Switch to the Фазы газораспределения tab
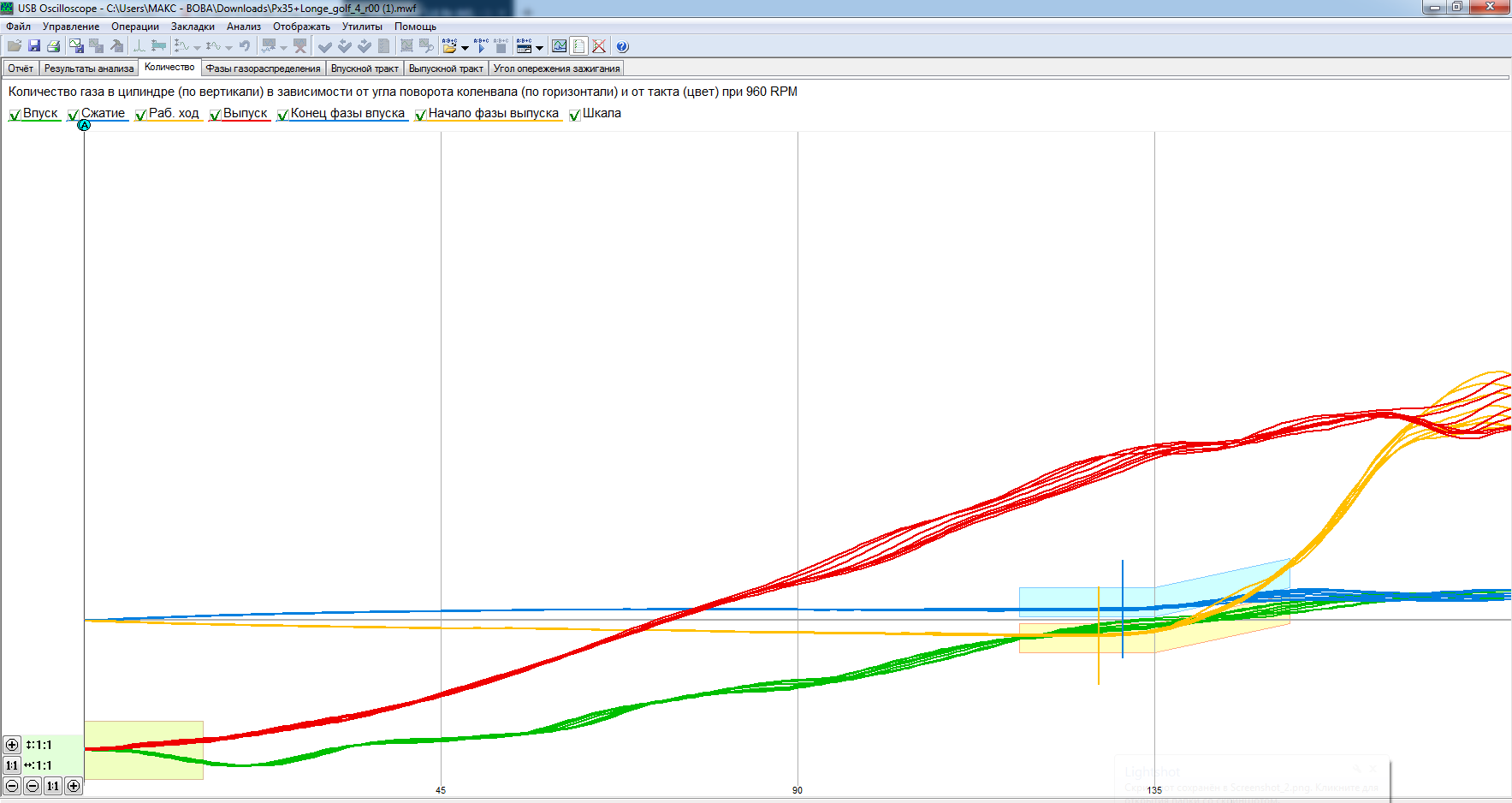Viewport: 1512px width, 803px height. pos(263,68)
